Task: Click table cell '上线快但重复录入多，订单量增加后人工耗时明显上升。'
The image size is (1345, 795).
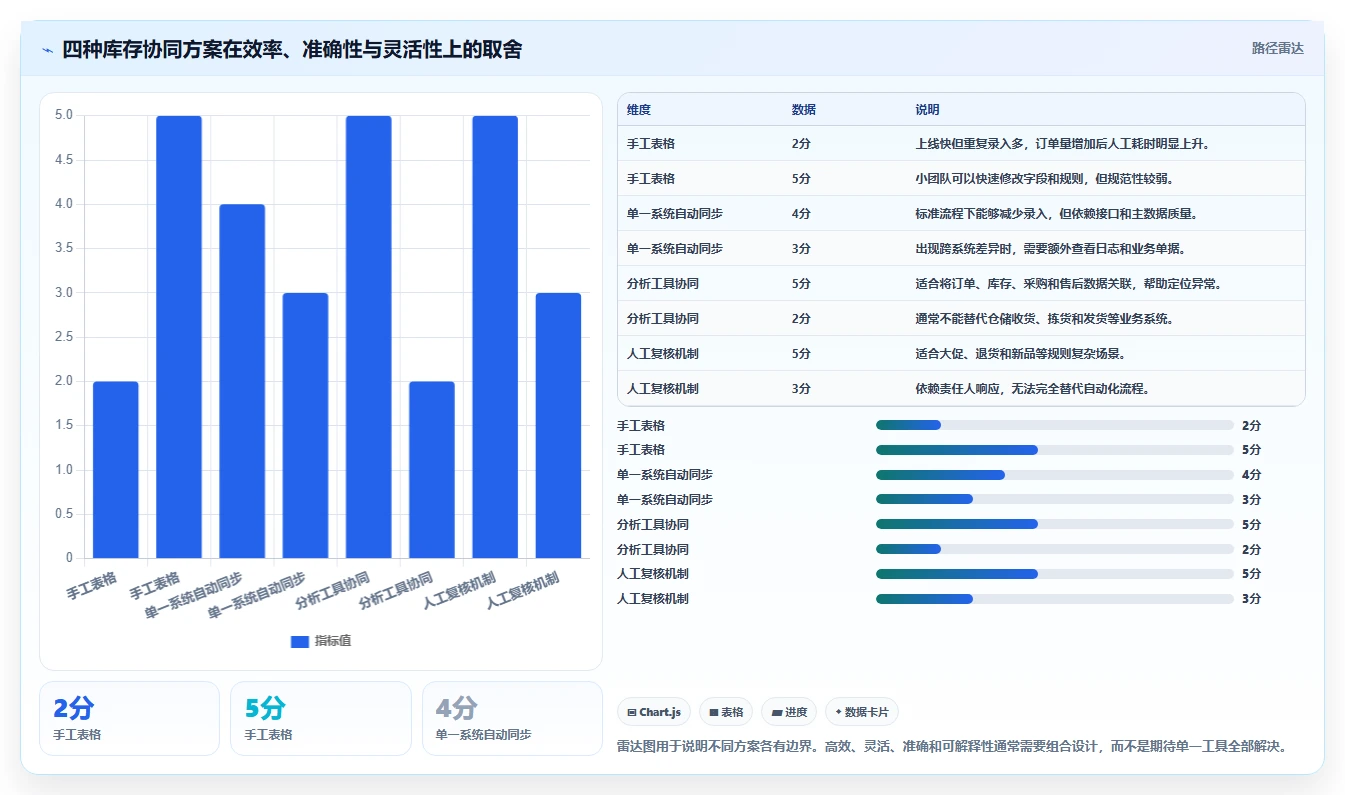Action: (x=1062, y=144)
